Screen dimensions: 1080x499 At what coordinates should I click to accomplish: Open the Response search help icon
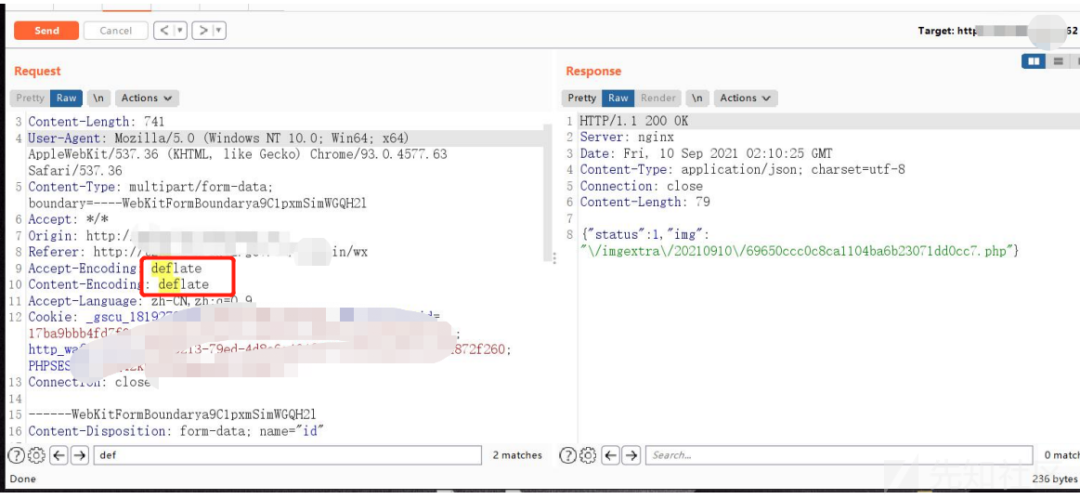point(567,456)
